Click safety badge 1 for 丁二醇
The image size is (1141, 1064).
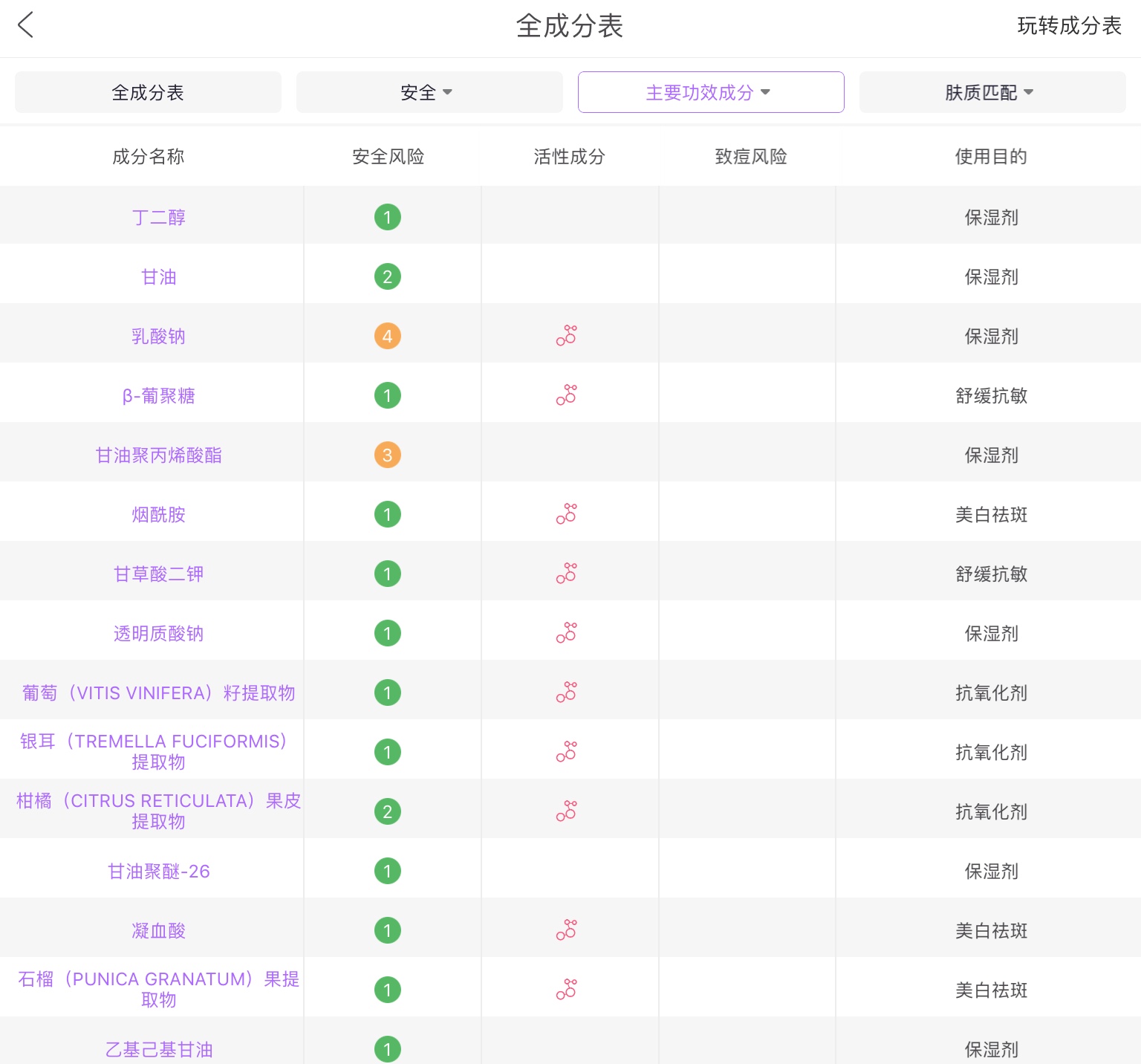[387, 217]
